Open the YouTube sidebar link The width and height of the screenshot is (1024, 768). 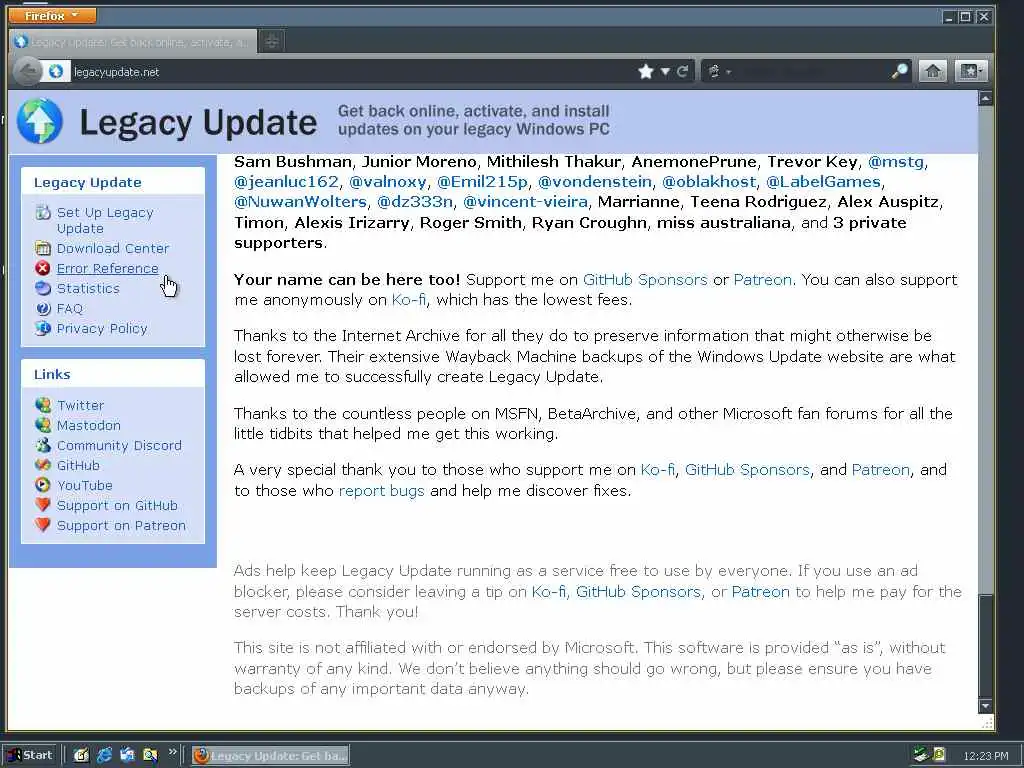(85, 485)
